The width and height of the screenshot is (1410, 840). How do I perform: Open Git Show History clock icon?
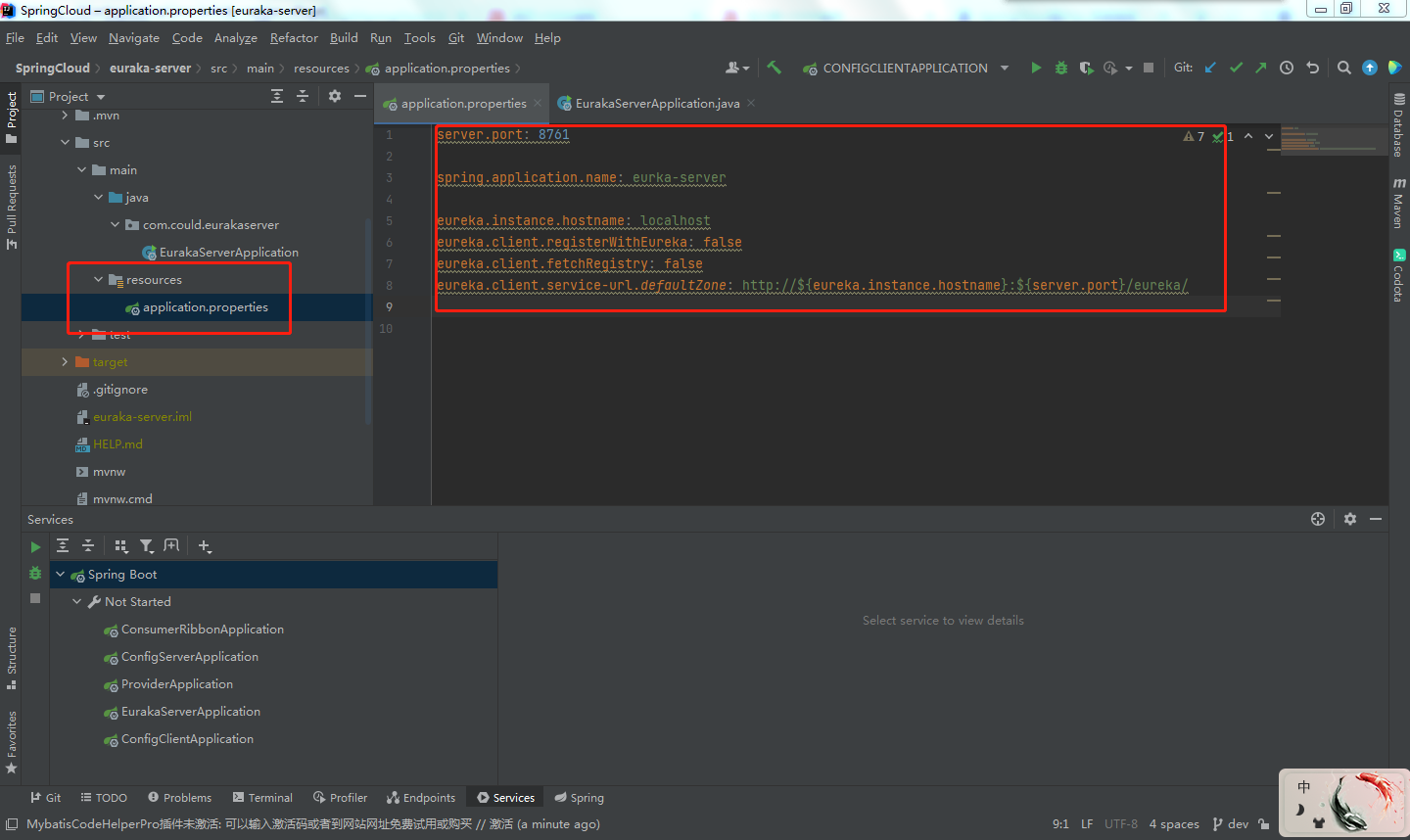1287,68
